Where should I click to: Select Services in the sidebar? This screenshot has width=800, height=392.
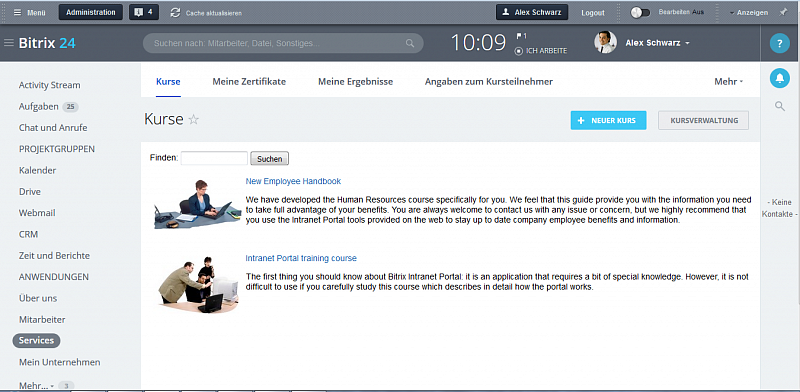point(36,340)
